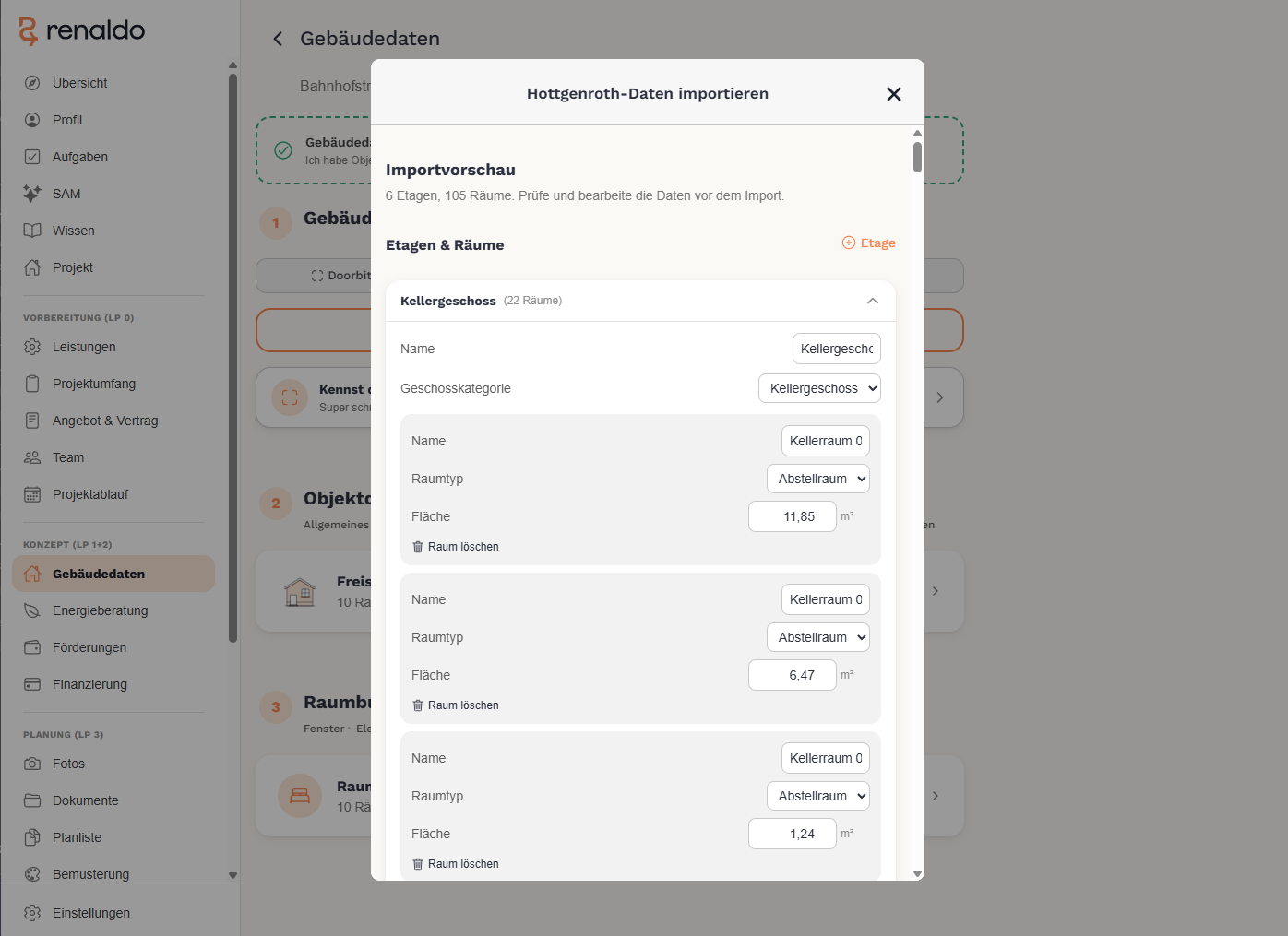The height and width of the screenshot is (936, 1288).
Task: Open Raumtyp dropdown for 6,47 room
Action: click(818, 637)
